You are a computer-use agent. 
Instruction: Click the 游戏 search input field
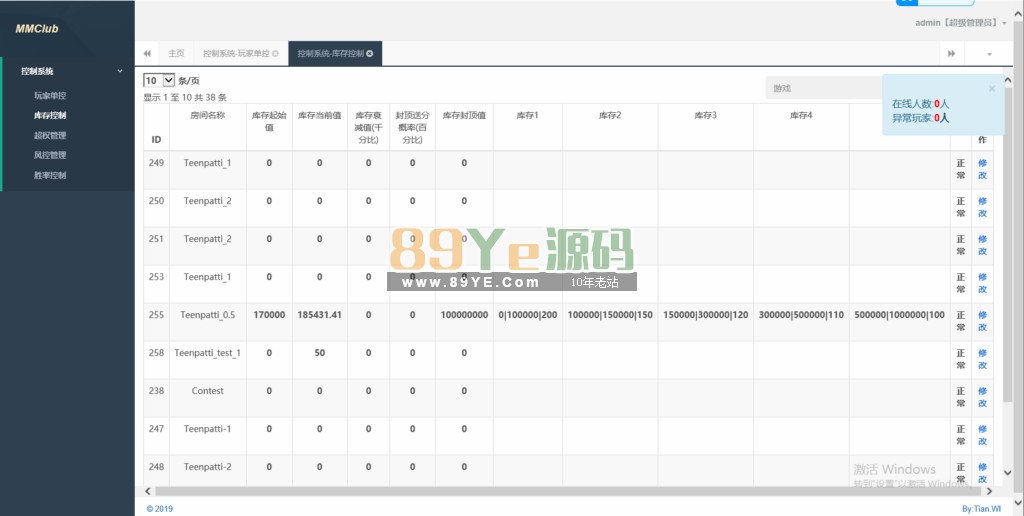pyautogui.click(x=822, y=88)
